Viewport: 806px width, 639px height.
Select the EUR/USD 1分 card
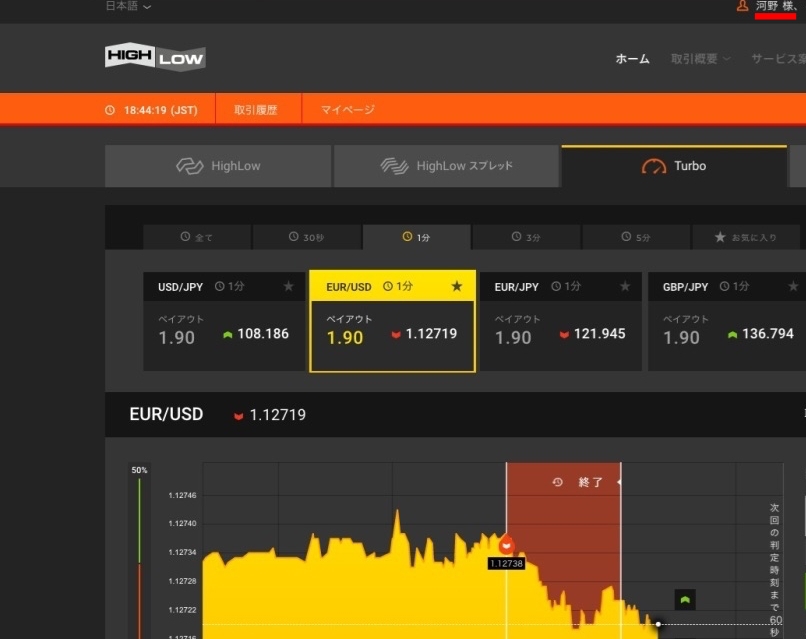tap(392, 321)
